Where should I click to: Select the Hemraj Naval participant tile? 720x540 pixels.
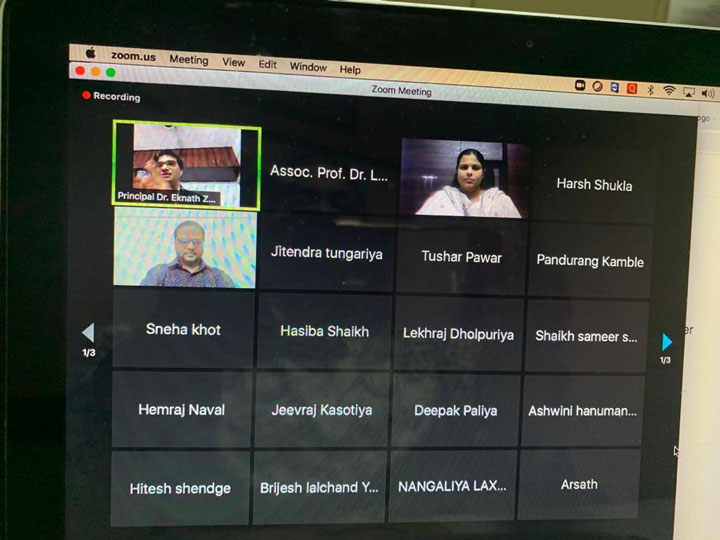click(x=181, y=410)
